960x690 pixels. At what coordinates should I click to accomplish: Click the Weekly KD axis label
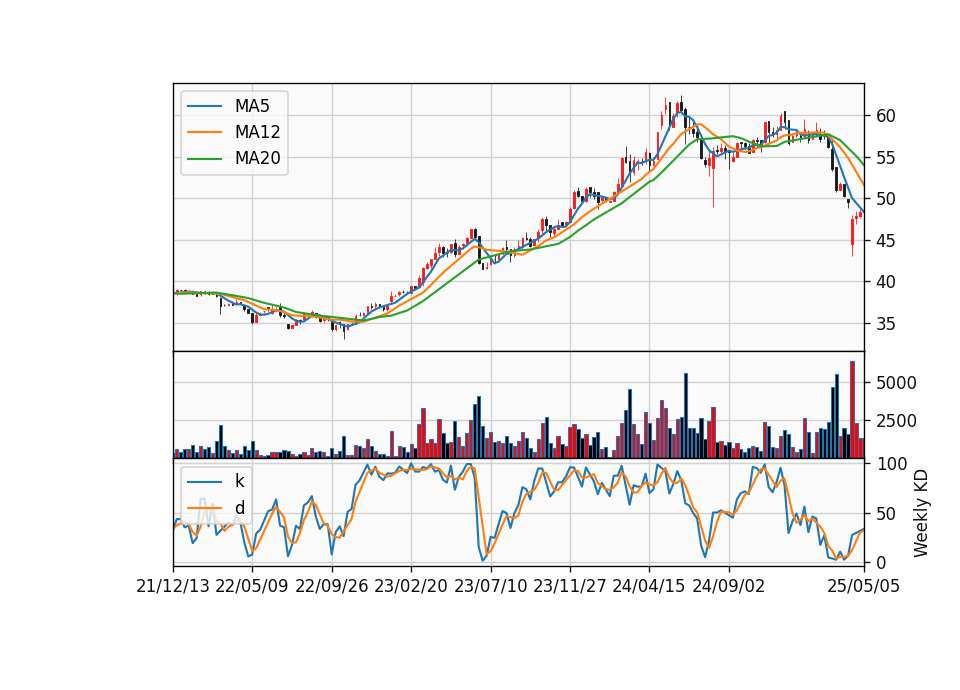pos(921,514)
